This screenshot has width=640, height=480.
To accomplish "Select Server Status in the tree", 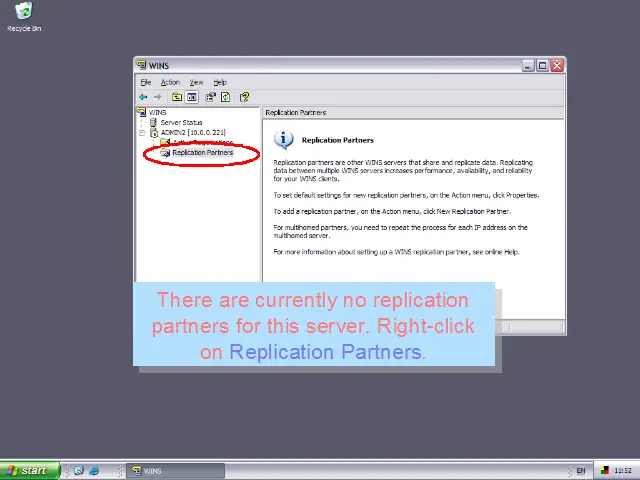I will click(181, 122).
